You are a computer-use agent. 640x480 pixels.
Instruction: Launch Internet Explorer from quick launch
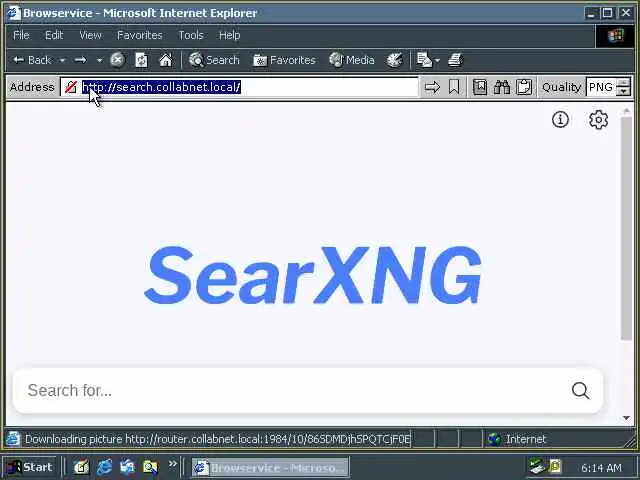click(x=104, y=467)
